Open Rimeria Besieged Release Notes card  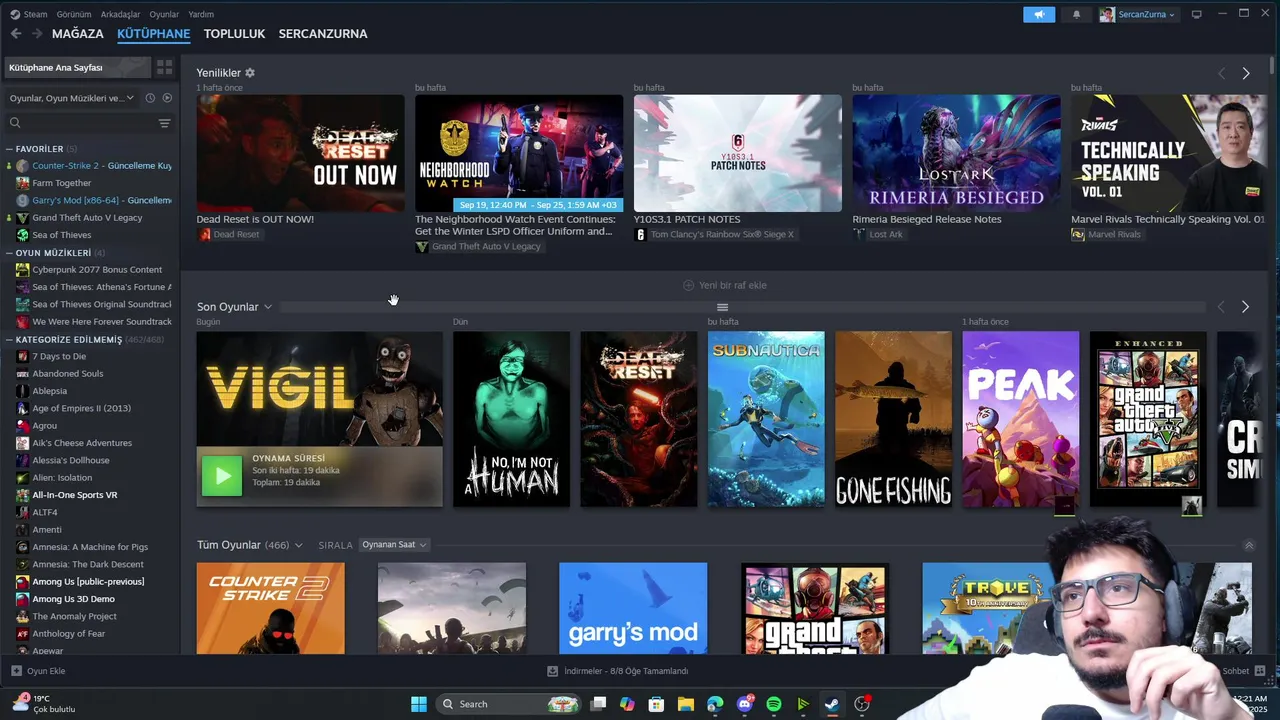(957, 153)
